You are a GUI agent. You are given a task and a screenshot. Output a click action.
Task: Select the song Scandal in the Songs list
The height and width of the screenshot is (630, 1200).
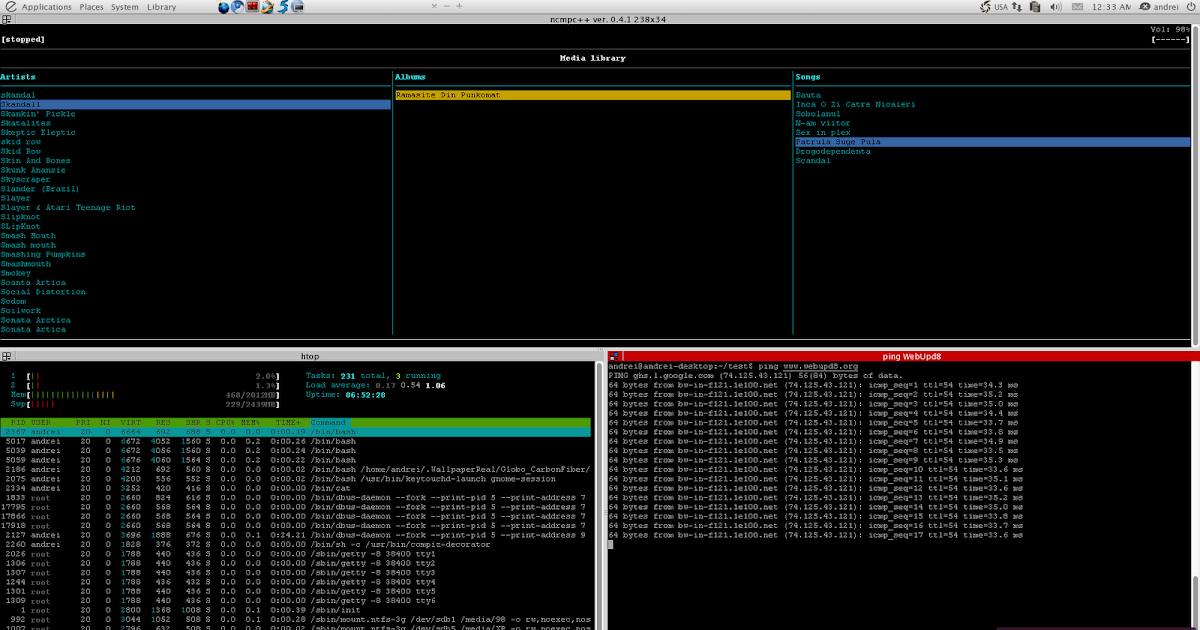(x=813, y=160)
